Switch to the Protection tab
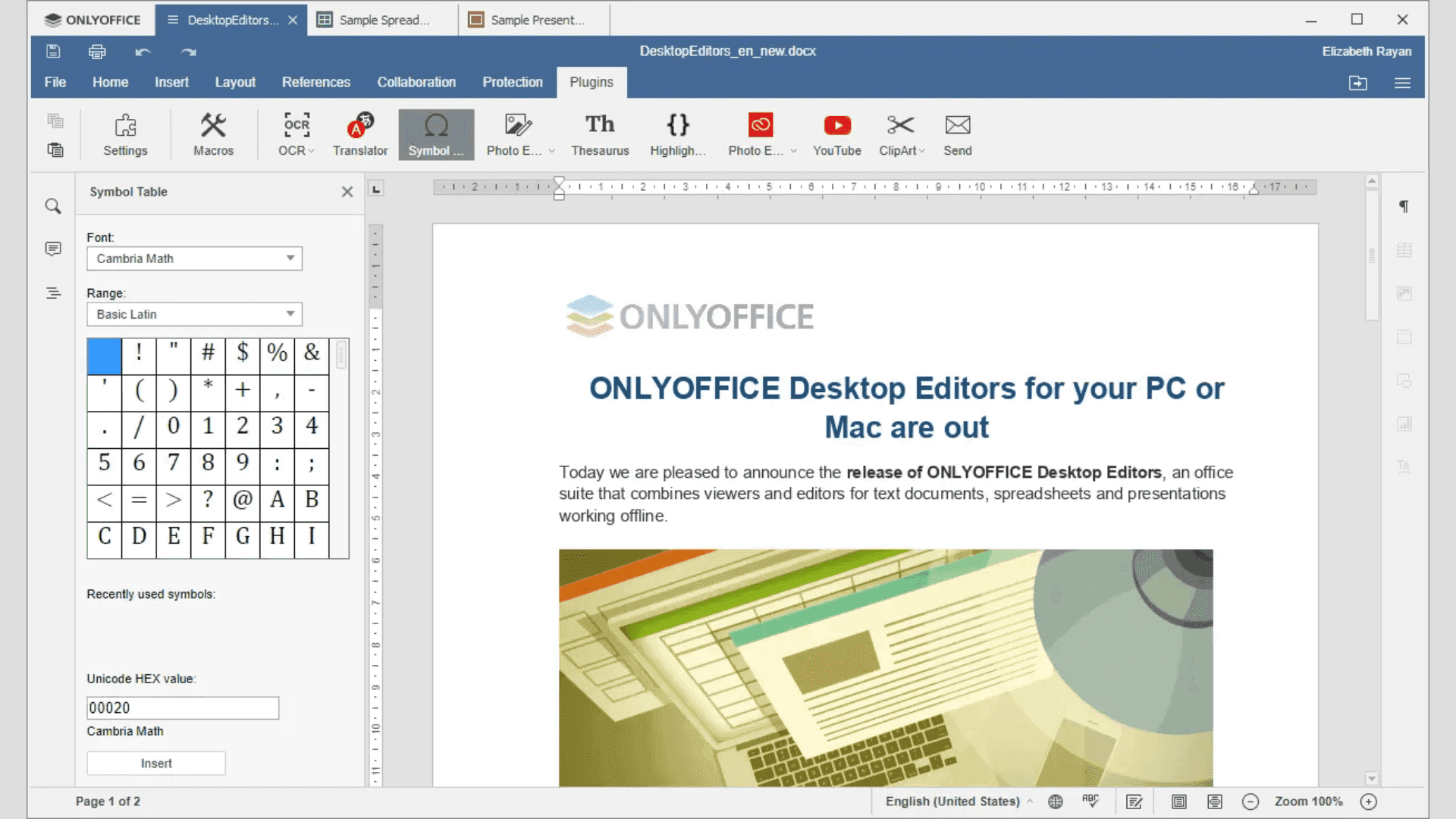This screenshot has width=1456, height=819. click(513, 82)
